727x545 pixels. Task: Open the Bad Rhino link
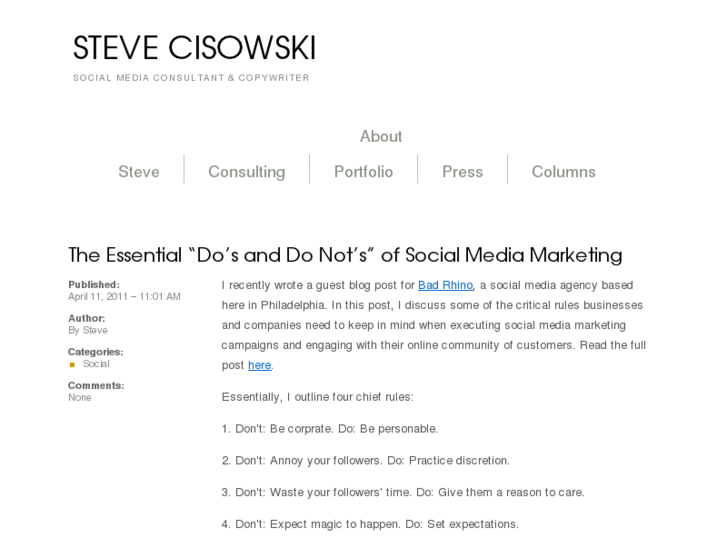tap(445, 285)
